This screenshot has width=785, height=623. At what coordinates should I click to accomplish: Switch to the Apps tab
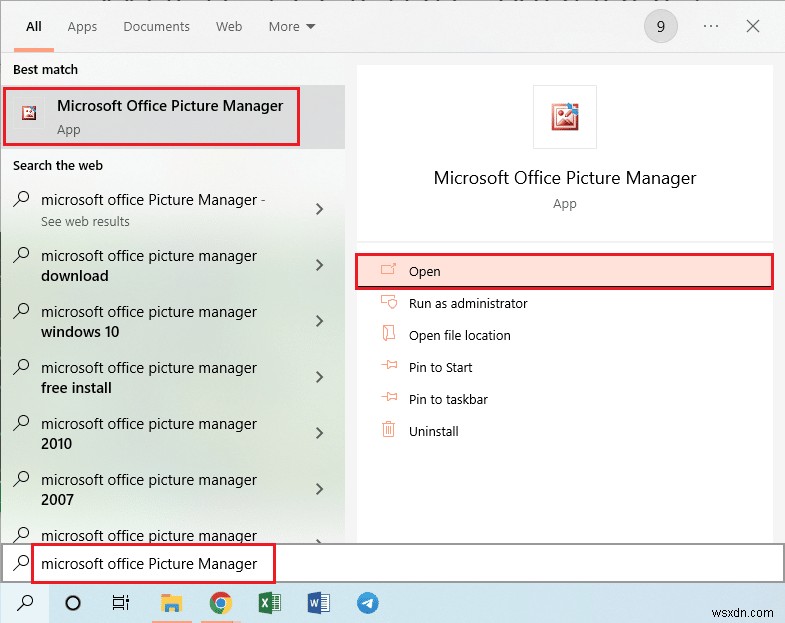coord(82,27)
